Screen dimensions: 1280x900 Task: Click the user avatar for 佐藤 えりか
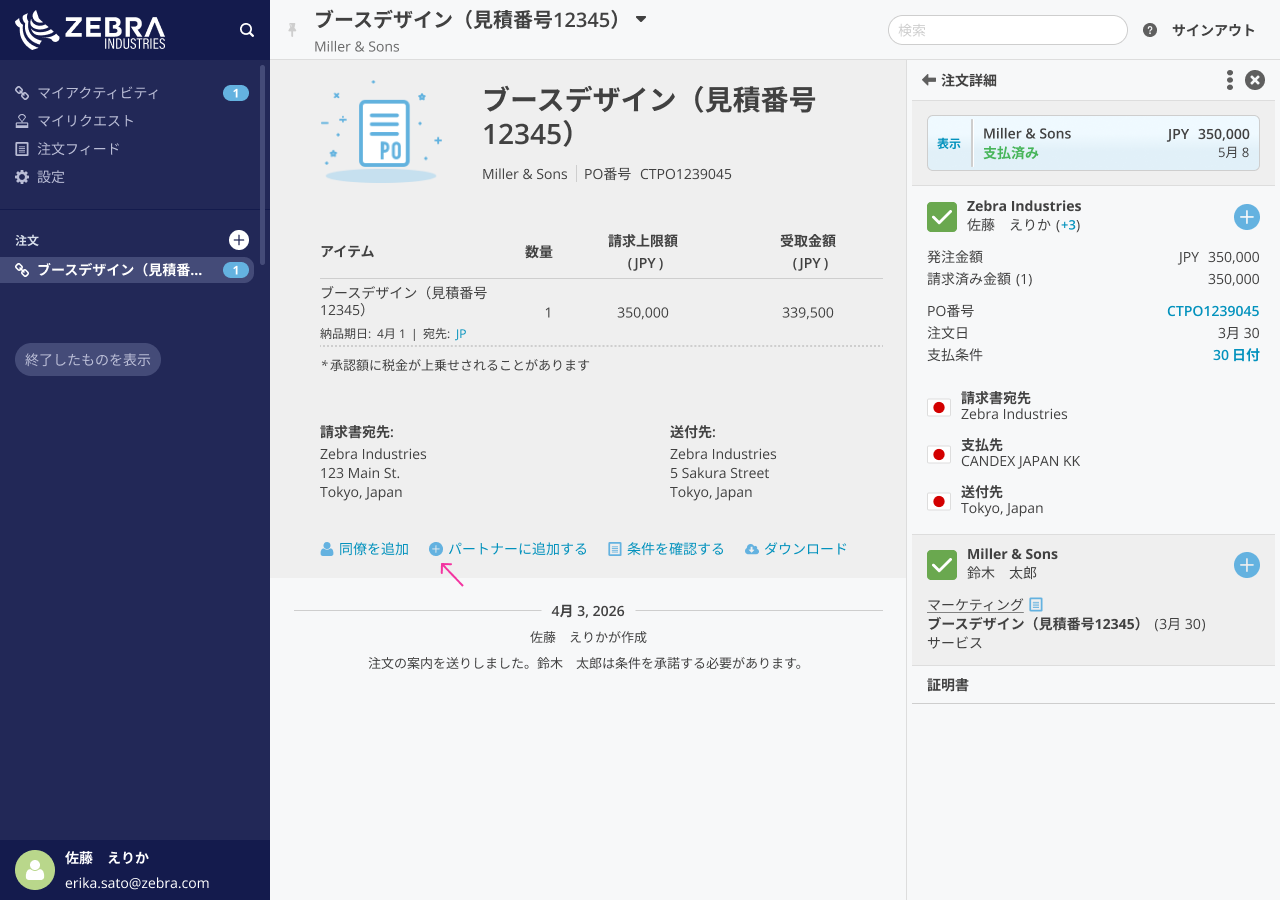pyautogui.click(x=35, y=870)
